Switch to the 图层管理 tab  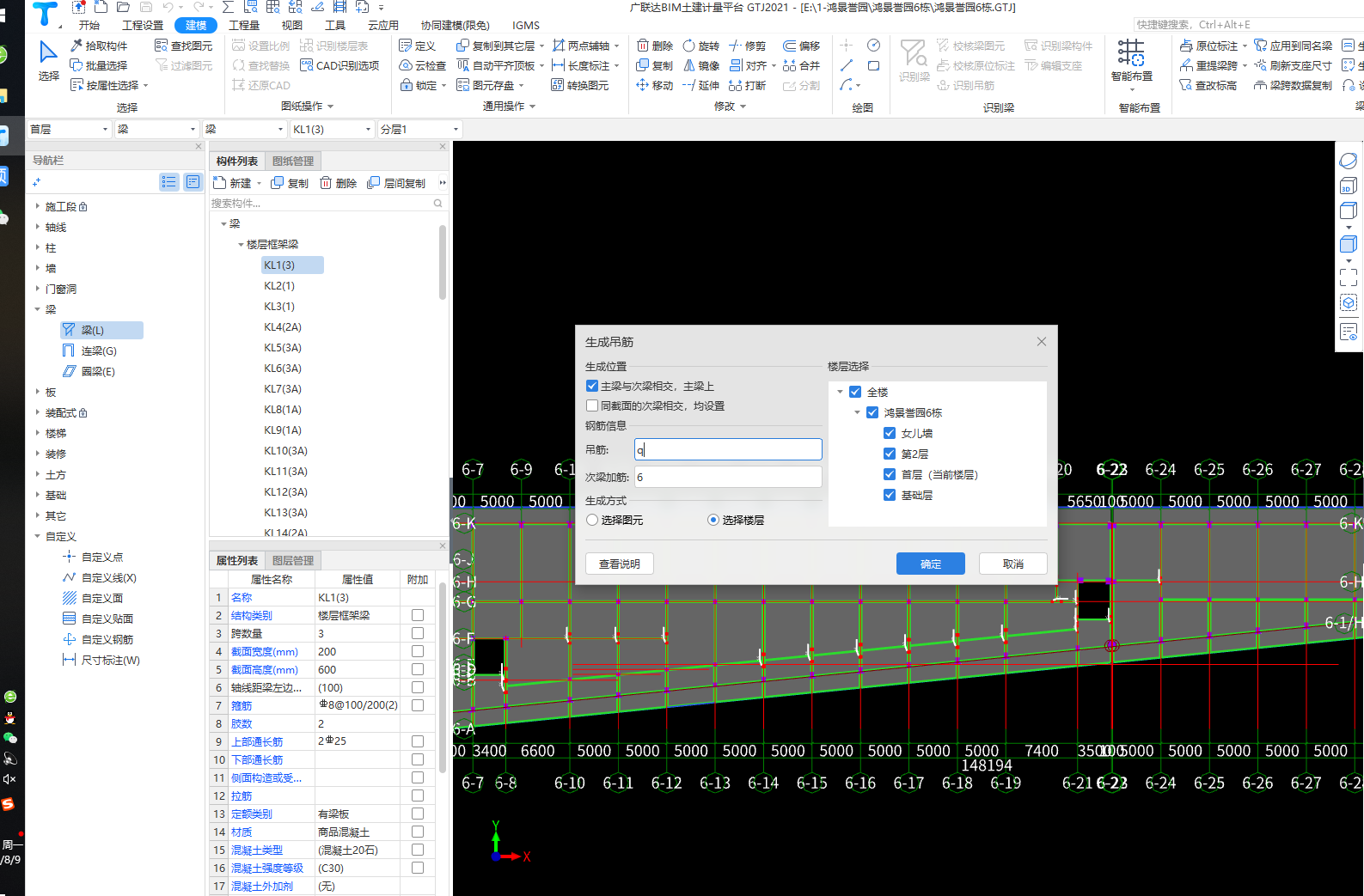pyautogui.click(x=293, y=561)
